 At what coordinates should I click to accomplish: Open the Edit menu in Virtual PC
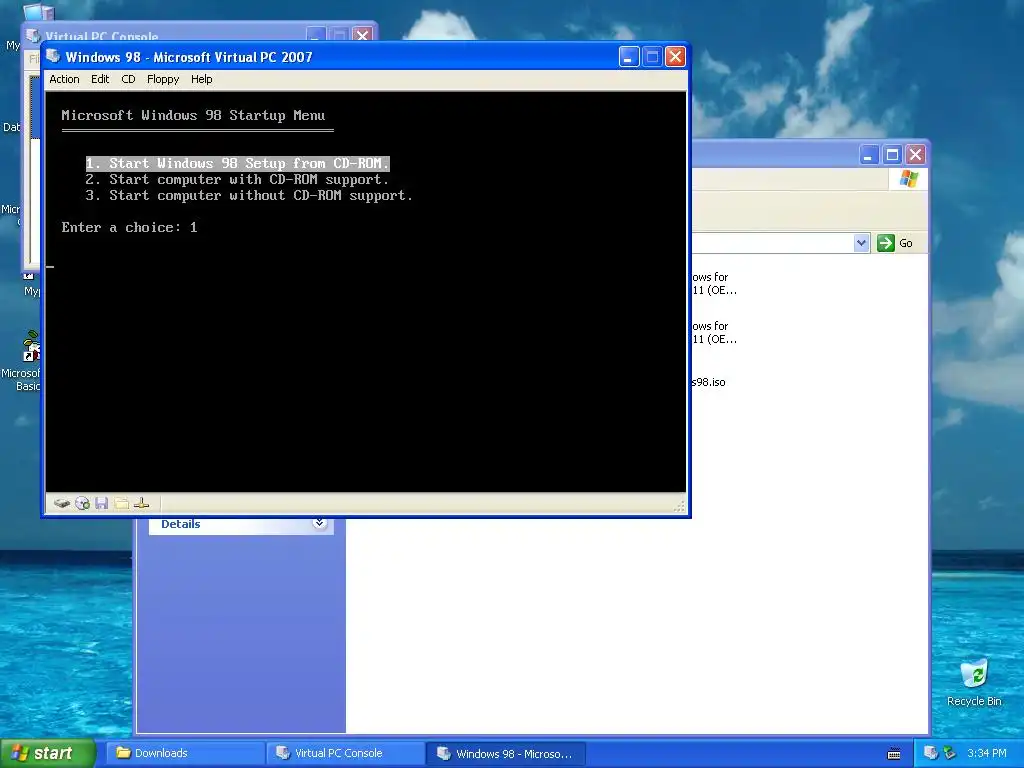100,79
